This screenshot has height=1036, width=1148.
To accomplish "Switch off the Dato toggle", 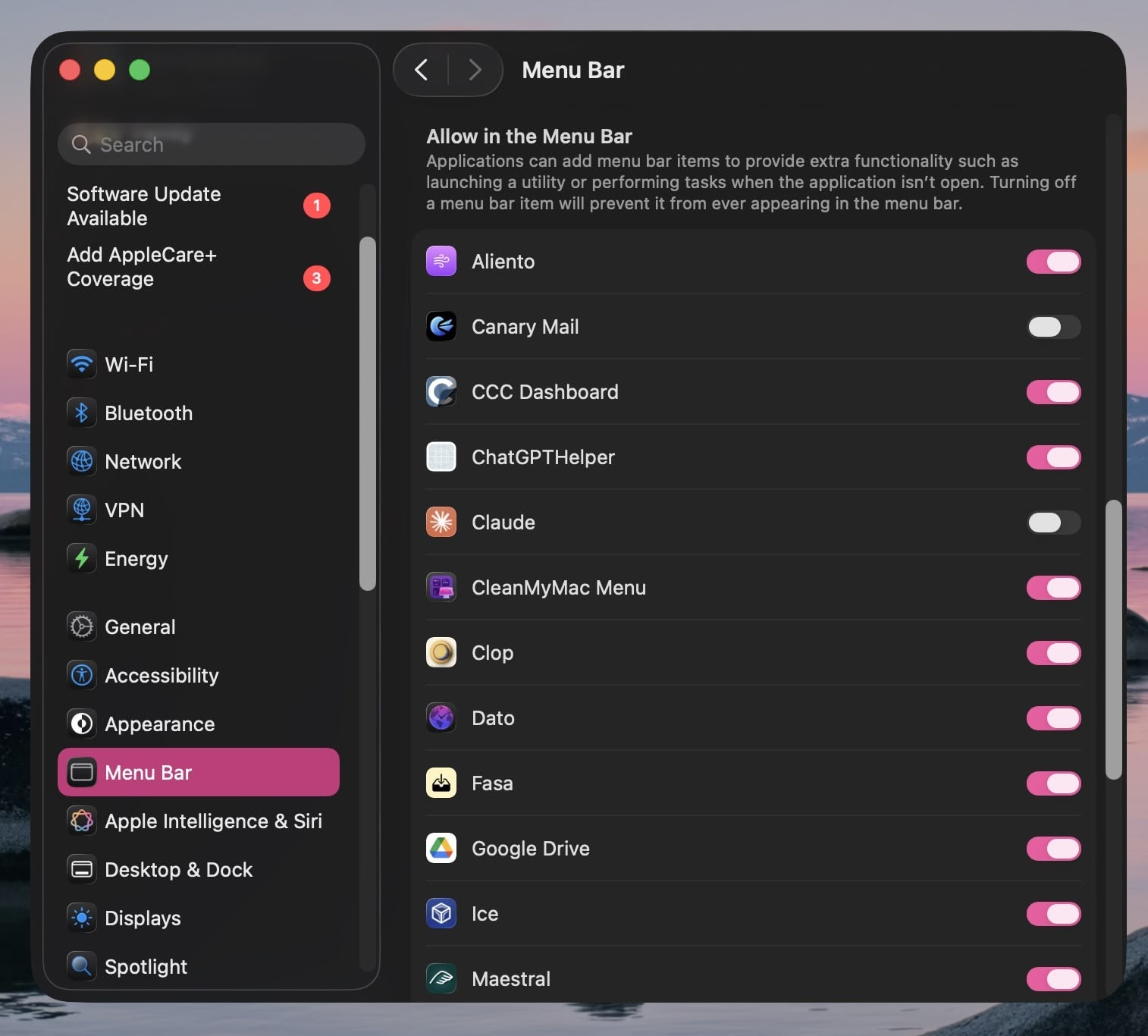I will point(1053,718).
